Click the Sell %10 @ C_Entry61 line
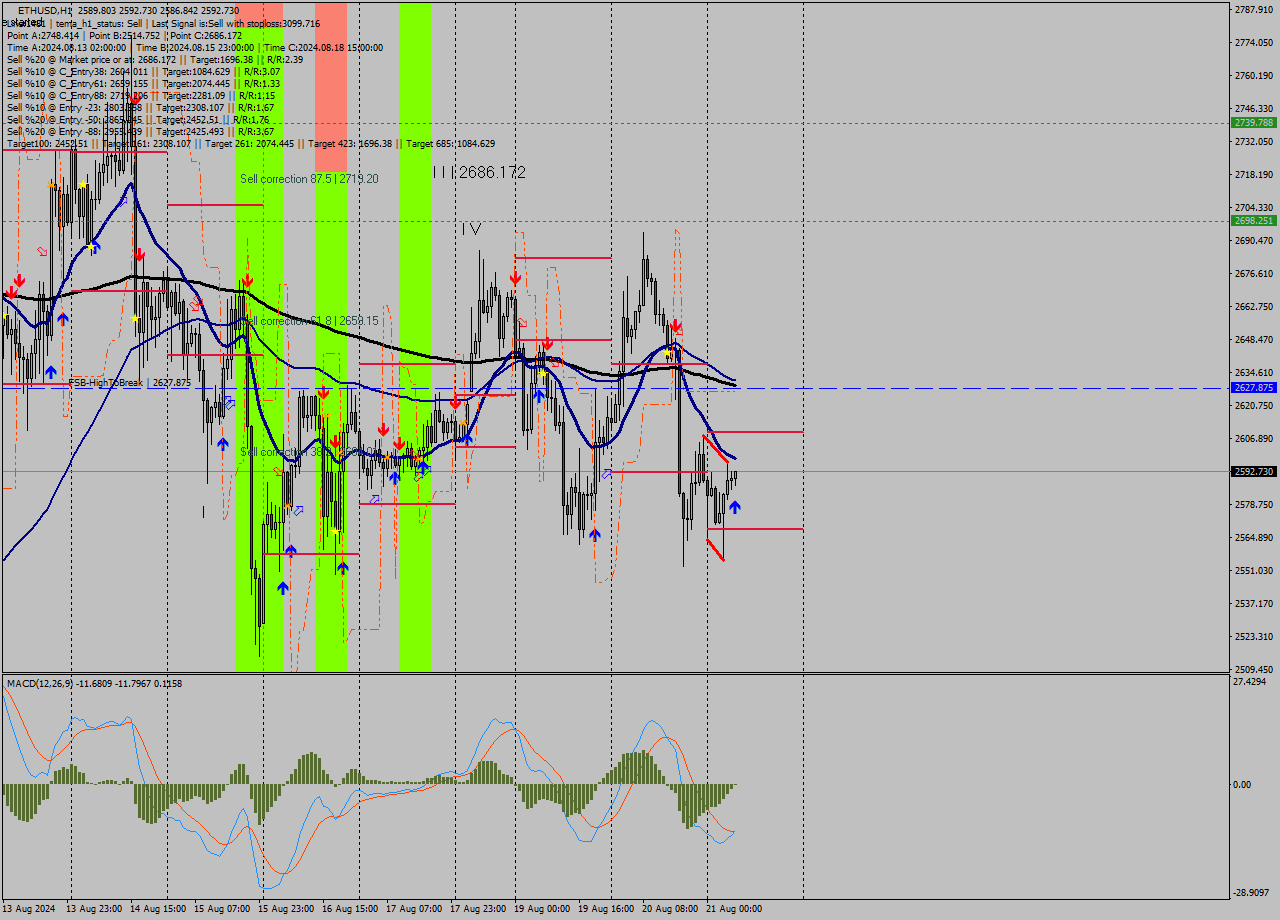This screenshot has height=920, width=1280. point(143,83)
